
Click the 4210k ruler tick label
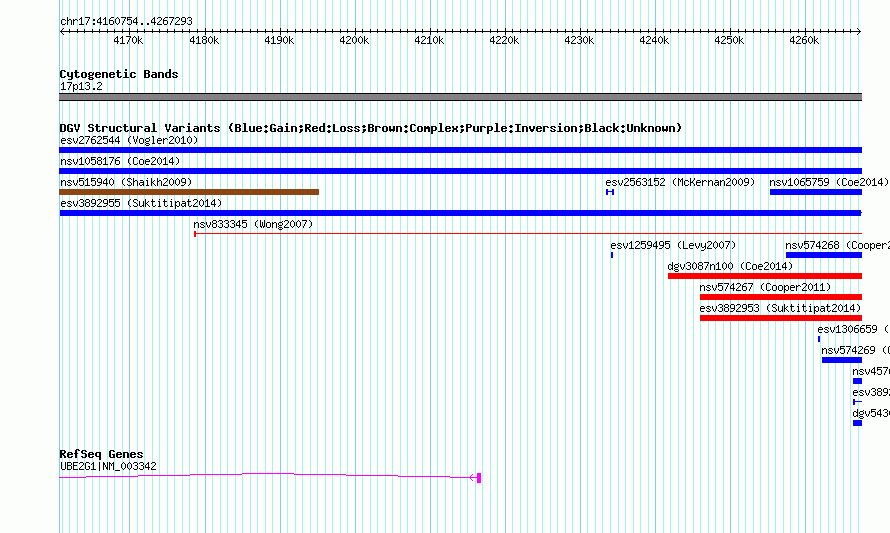coord(429,41)
